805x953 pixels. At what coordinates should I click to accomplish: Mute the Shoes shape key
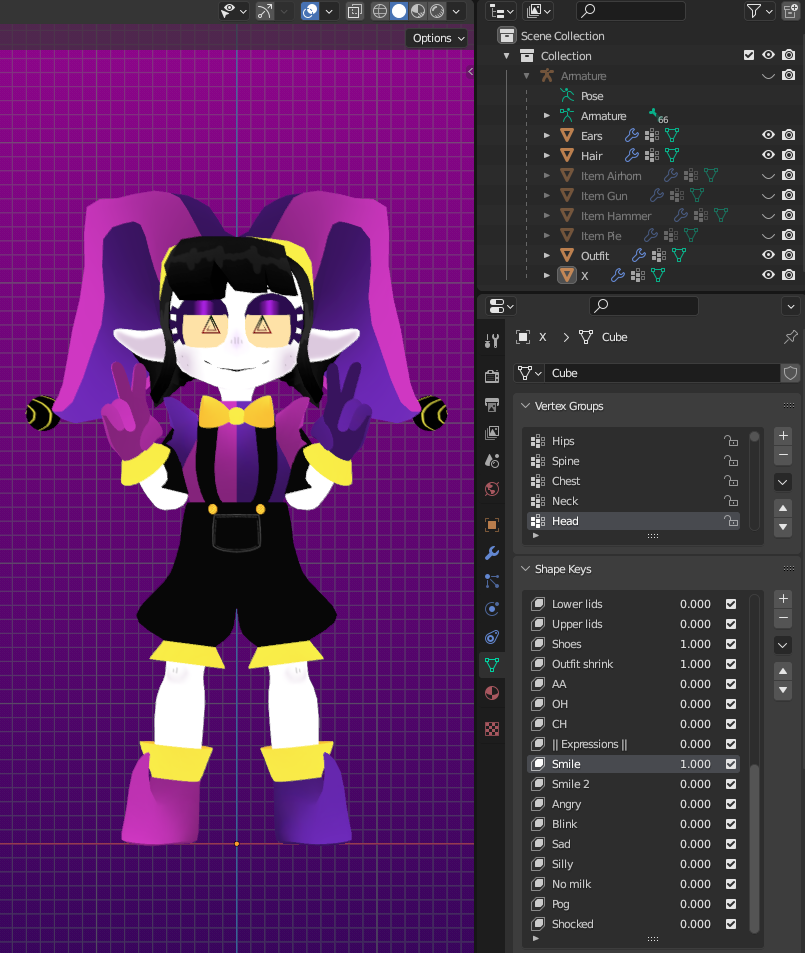(x=731, y=644)
